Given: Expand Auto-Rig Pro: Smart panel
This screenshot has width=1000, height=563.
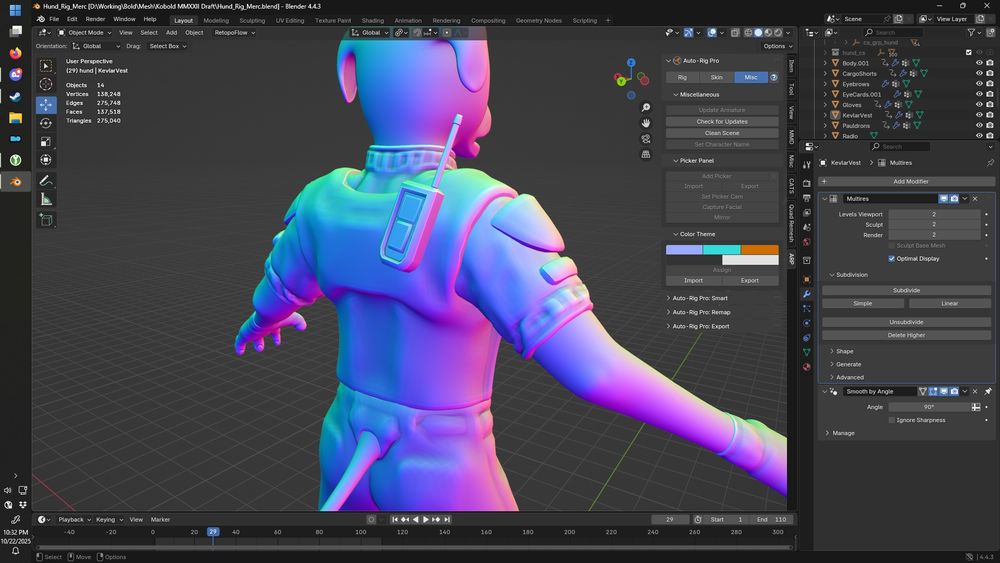Looking at the screenshot, I should [700, 298].
